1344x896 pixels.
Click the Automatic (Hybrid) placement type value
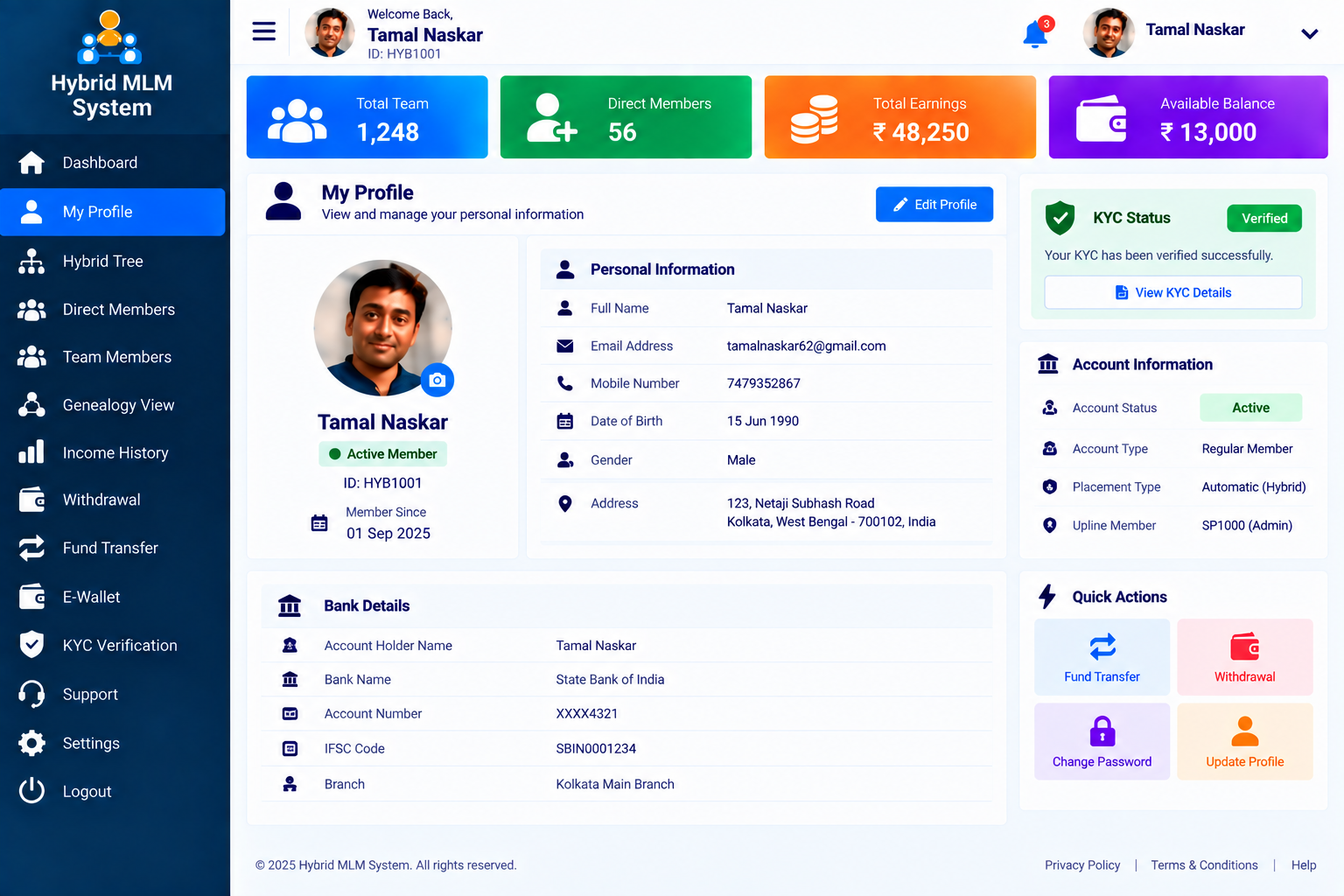[x=1253, y=486]
